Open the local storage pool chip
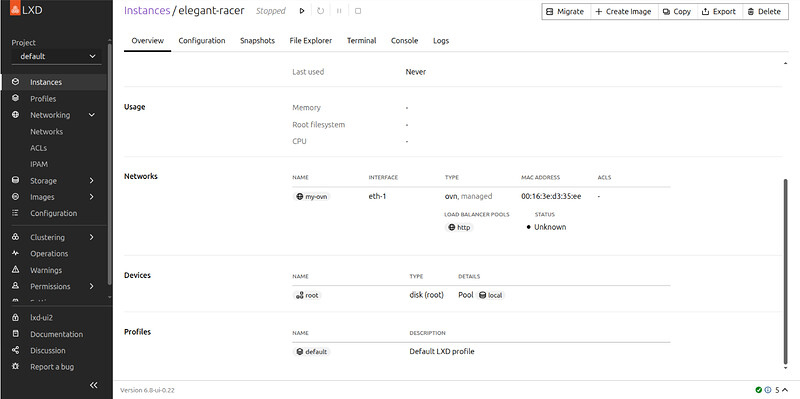The width and height of the screenshot is (800, 399). (490, 295)
